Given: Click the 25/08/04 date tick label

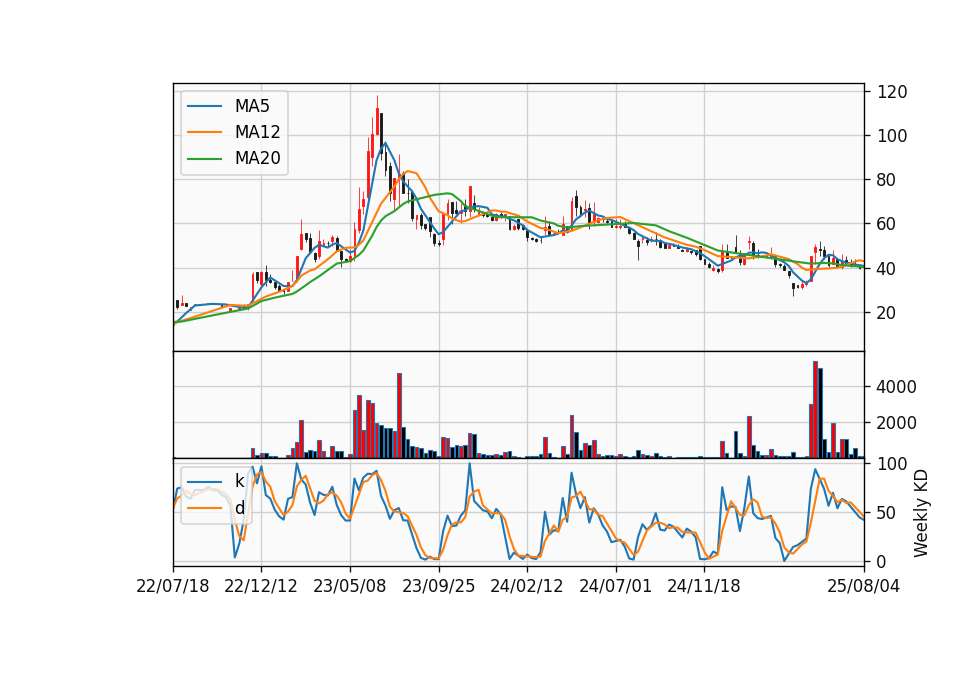Looking at the screenshot, I should tap(863, 586).
